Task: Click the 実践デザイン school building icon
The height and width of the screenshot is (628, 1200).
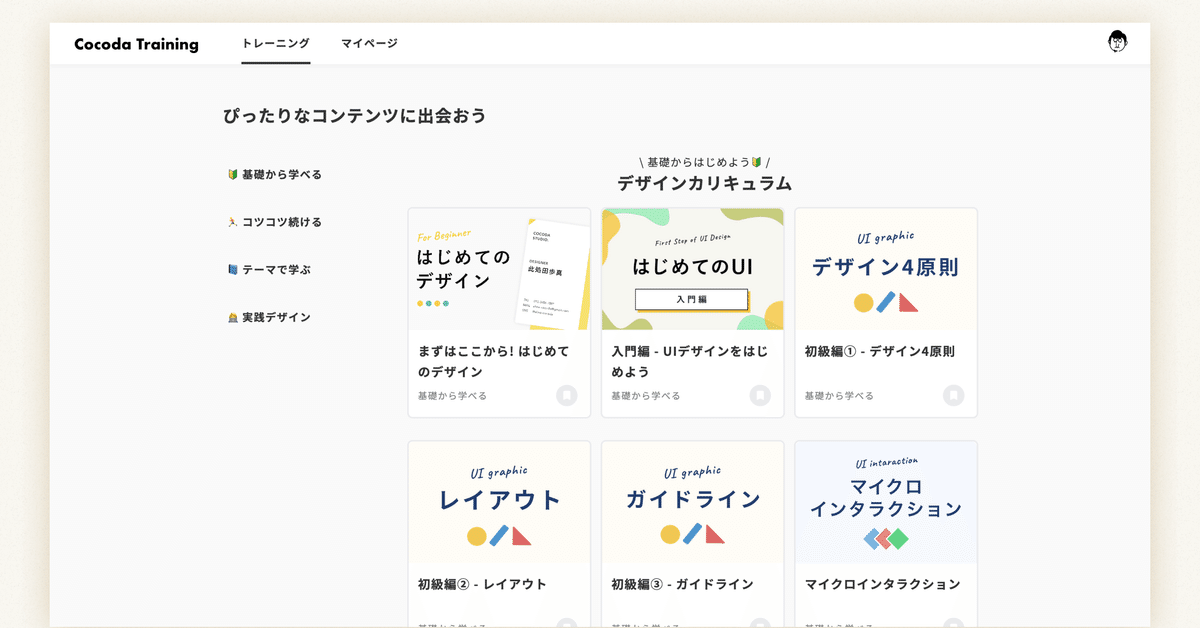Action: click(230, 317)
